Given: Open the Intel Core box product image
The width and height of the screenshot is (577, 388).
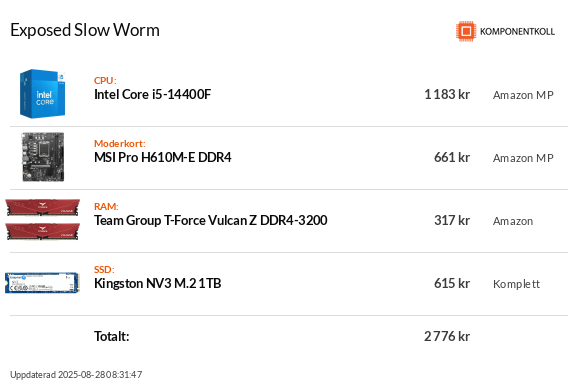Looking at the screenshot, I should (43, 94).
